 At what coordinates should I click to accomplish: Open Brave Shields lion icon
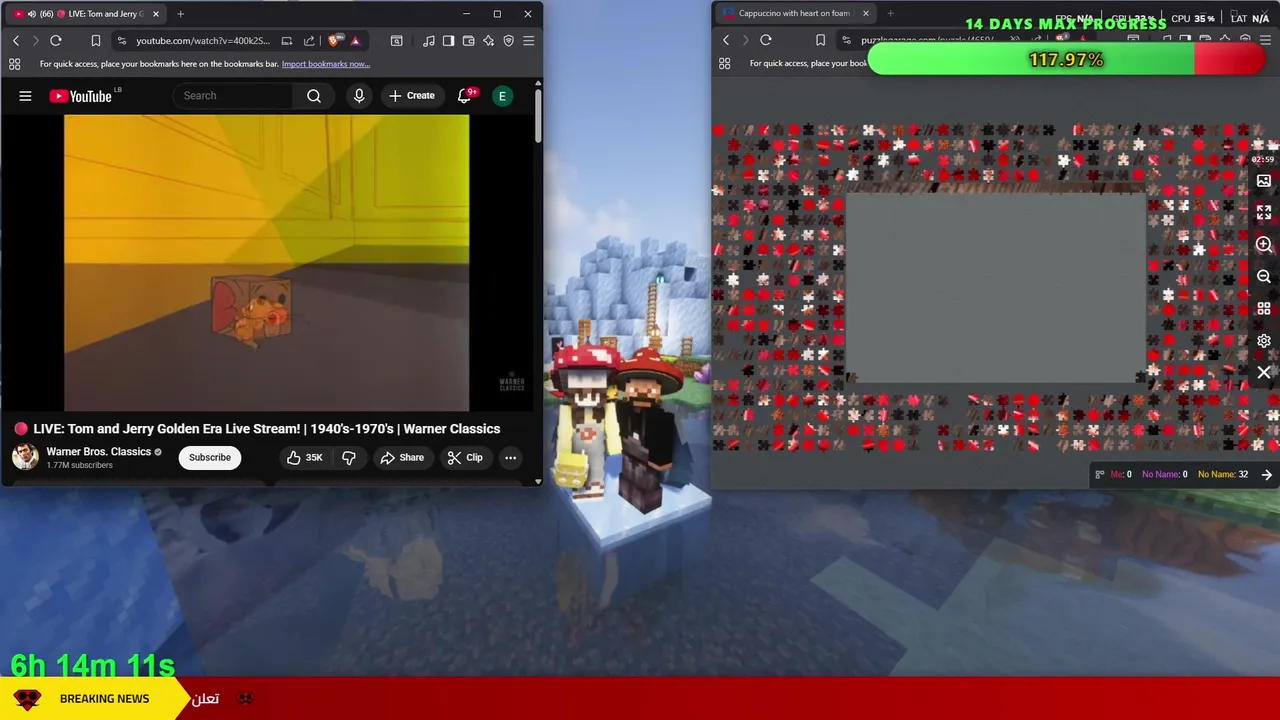click(x=334, y=41)
